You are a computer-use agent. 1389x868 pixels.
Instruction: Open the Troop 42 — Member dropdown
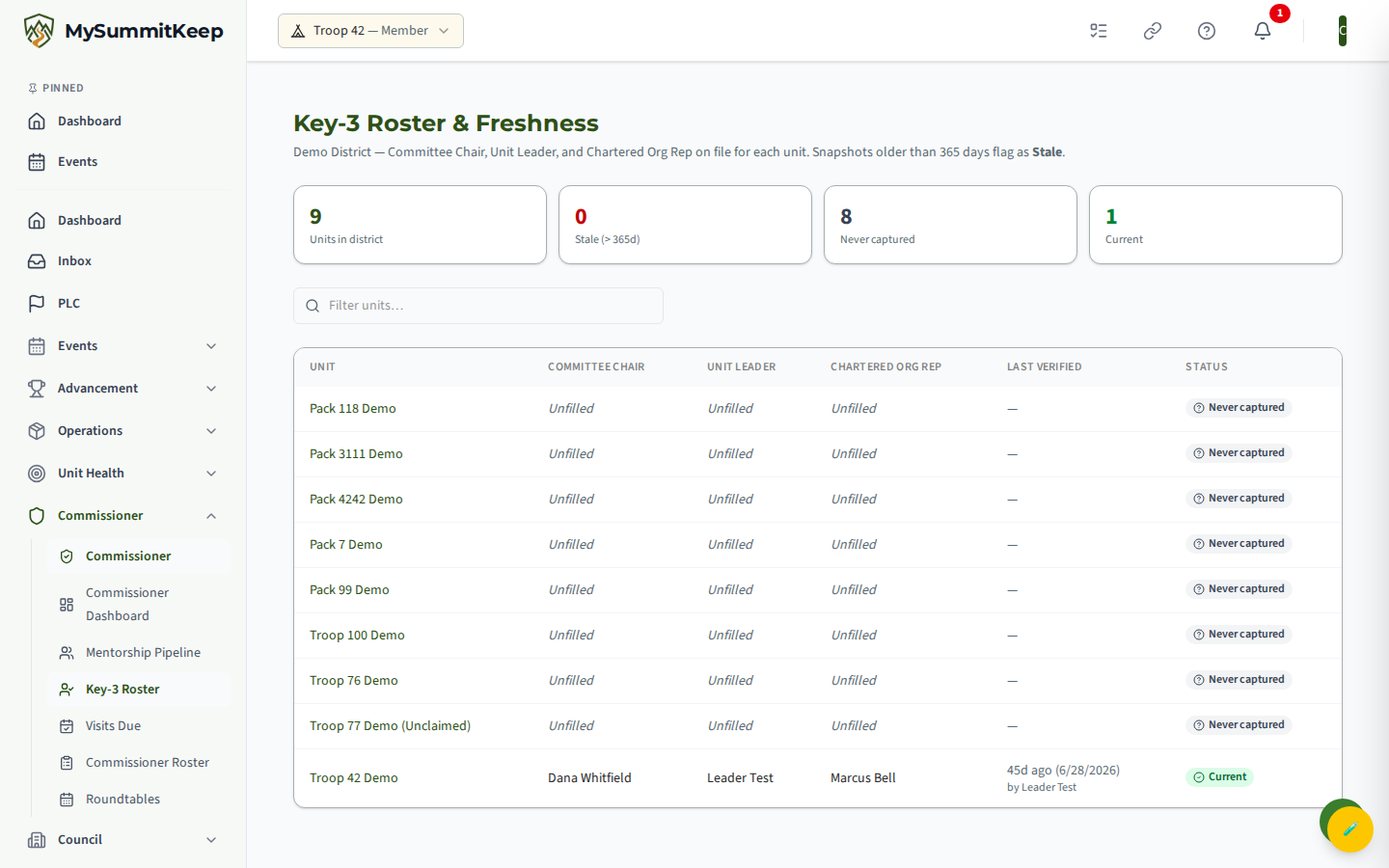coord(370,31)
